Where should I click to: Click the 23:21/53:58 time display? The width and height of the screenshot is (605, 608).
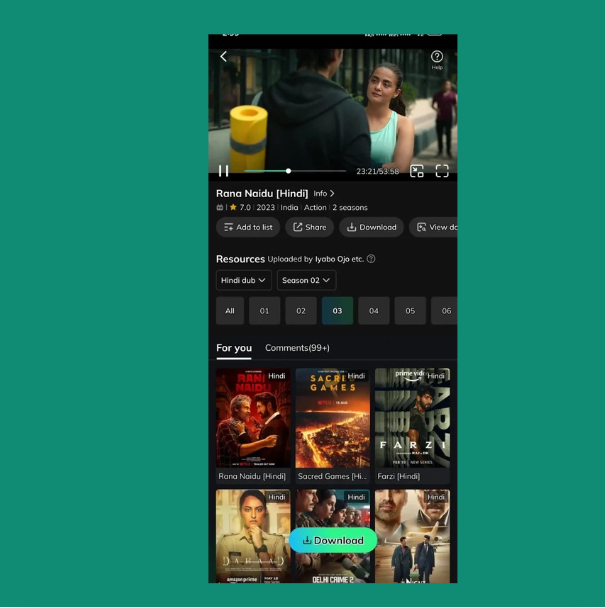[377, 171]
